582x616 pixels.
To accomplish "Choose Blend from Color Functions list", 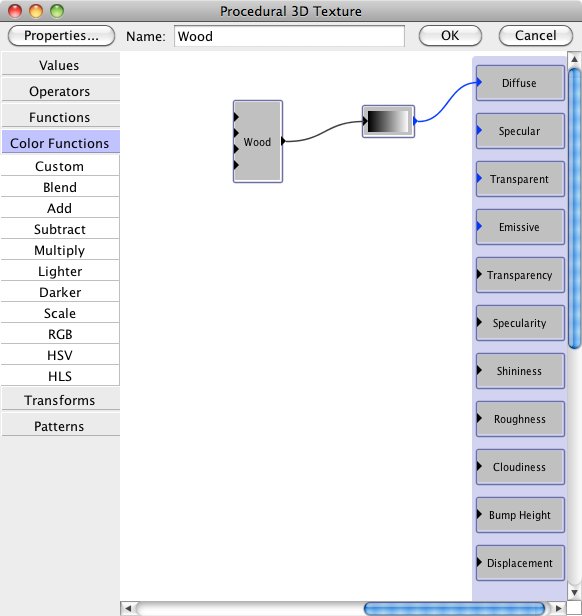I will pyautogui.click(x=60, y=187).
